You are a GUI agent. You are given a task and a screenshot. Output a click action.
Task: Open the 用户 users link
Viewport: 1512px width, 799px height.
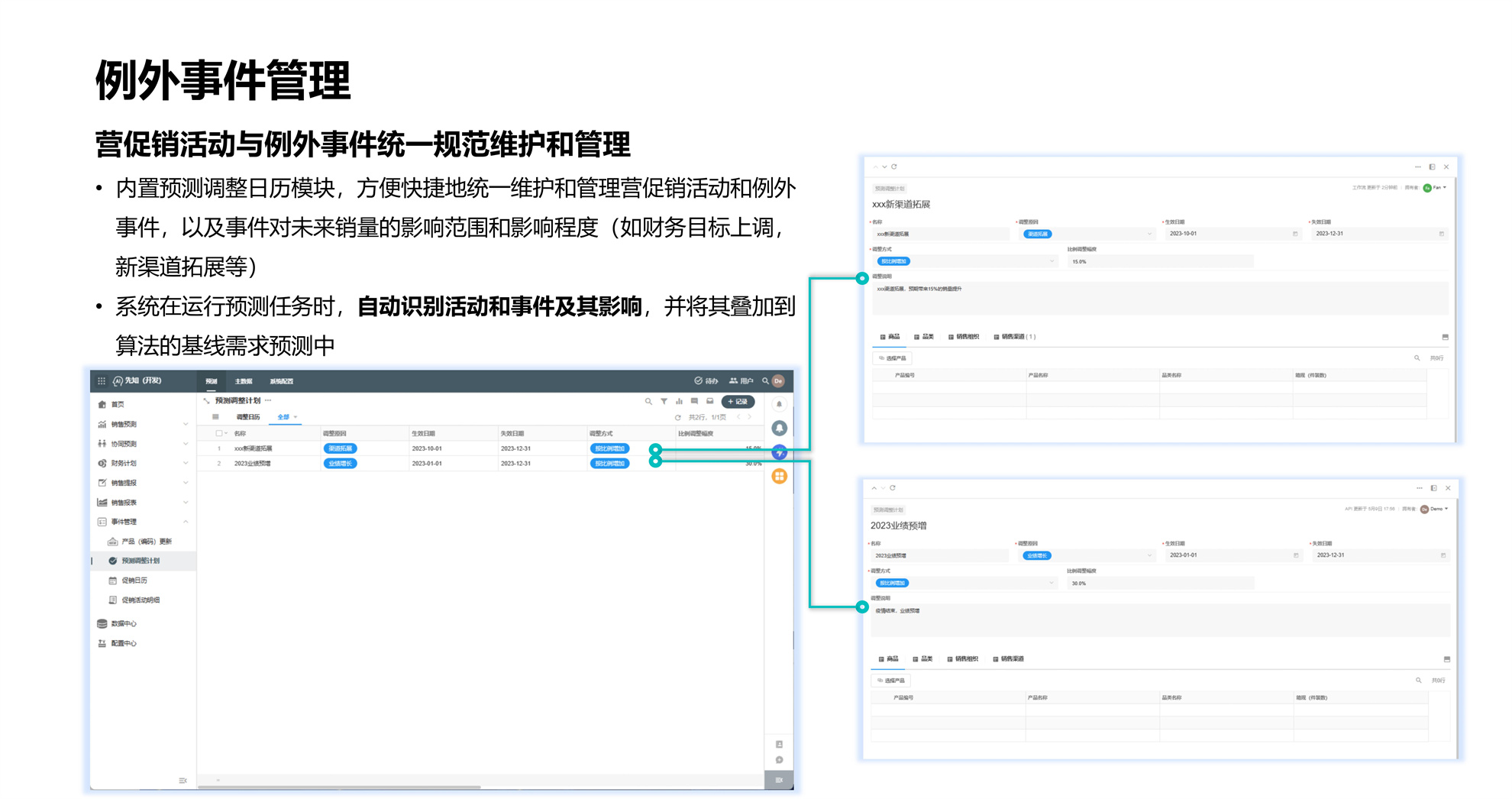coord(741,380)
